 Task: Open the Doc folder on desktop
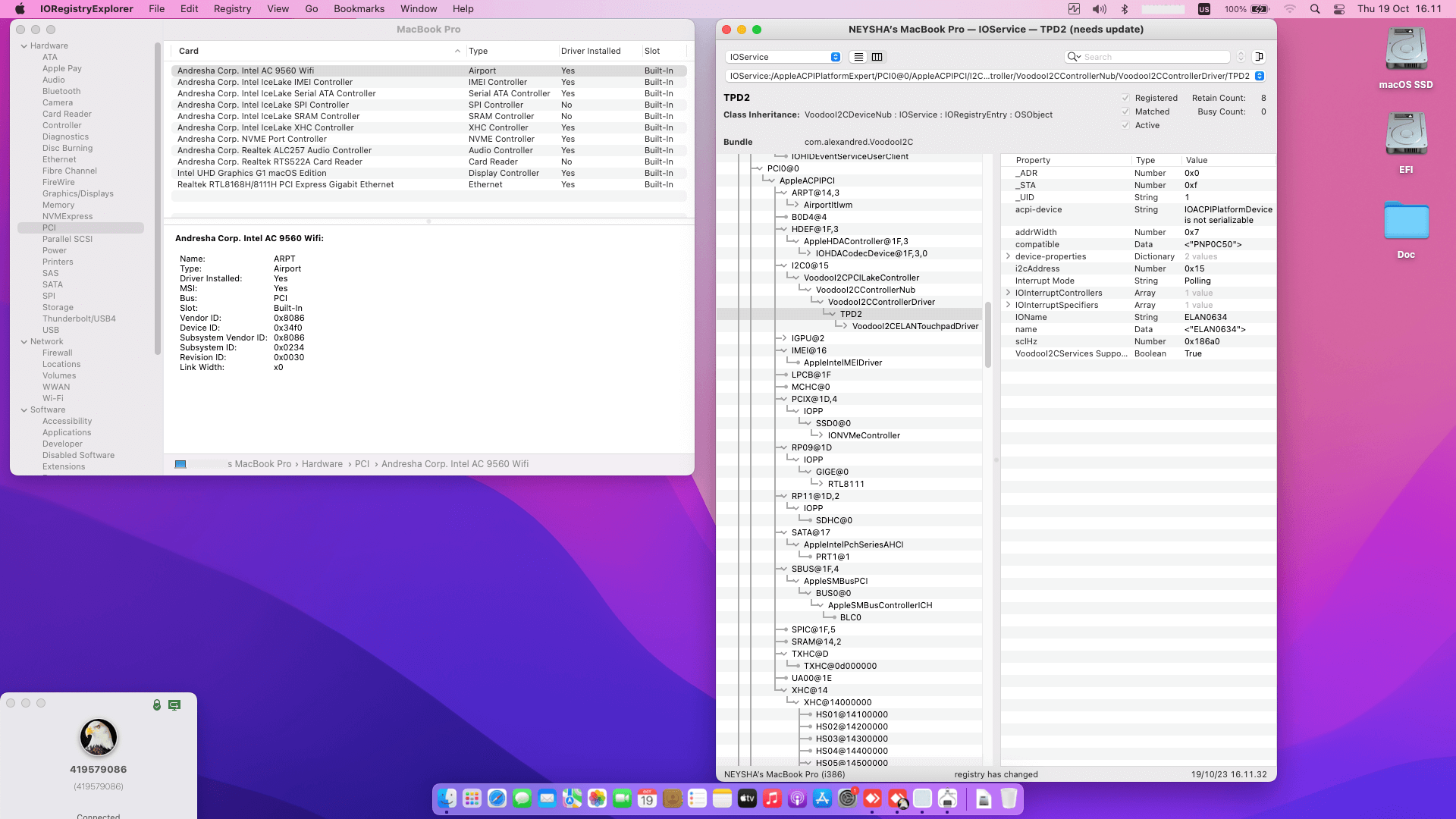[1406, 221]
